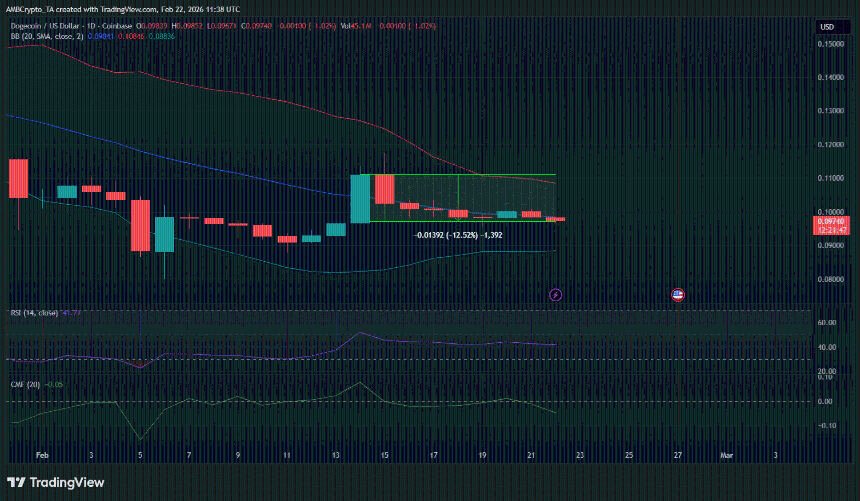Click the 27 date label on time axis
Image resolution: width=860 pixels, height=501 pixels.
pos(678,455)
